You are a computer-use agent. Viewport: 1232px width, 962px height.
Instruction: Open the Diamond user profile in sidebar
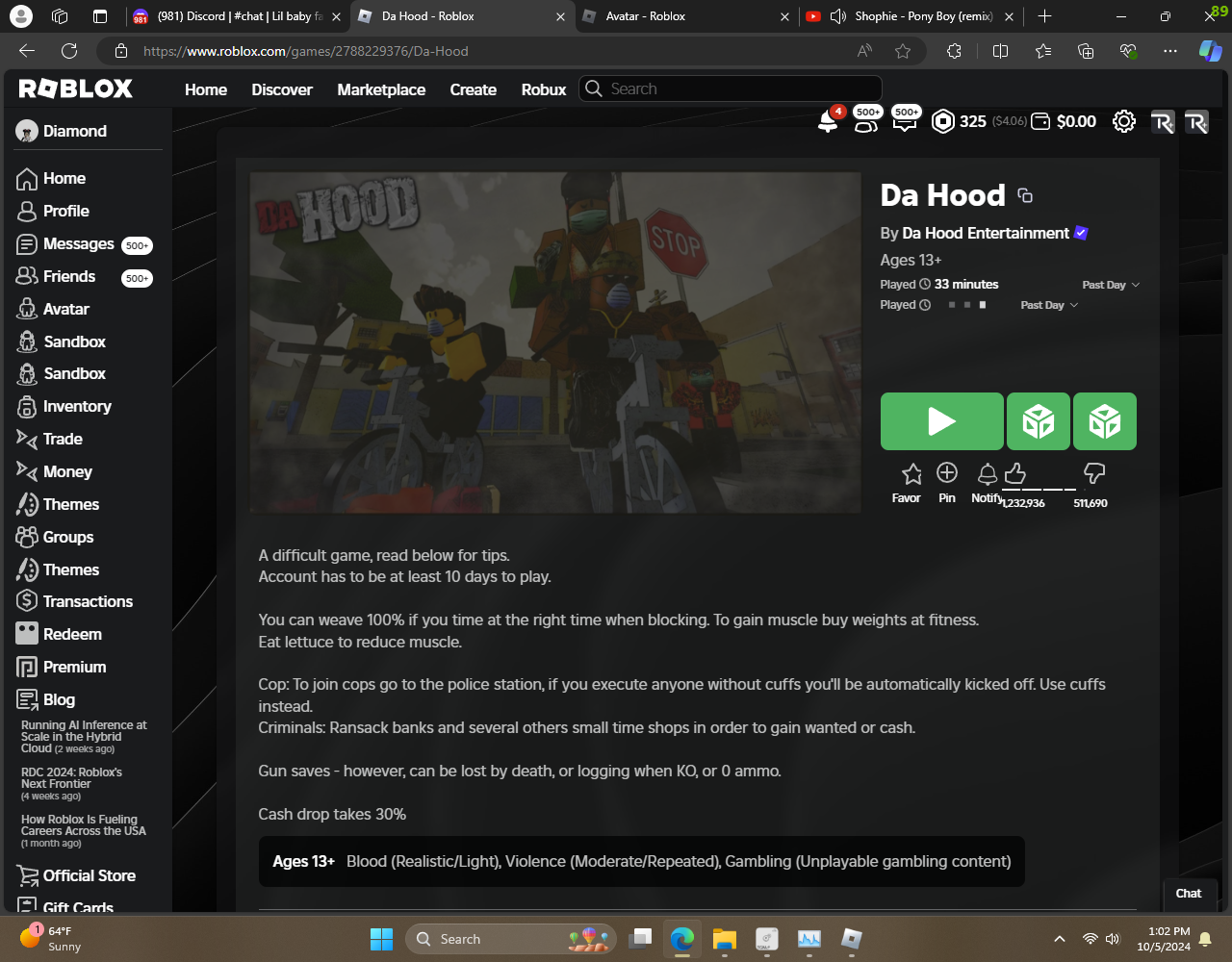[62, 131]
